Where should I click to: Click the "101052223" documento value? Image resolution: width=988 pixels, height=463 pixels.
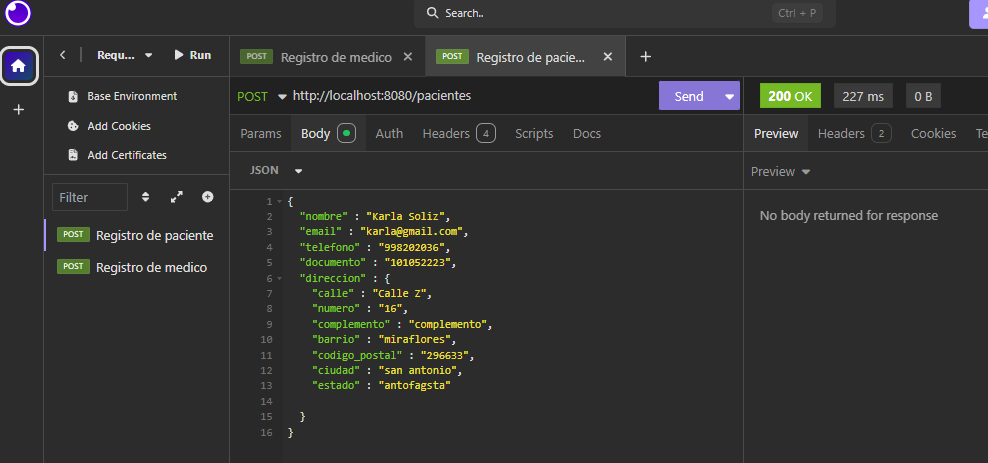click(x=417, y=263)
